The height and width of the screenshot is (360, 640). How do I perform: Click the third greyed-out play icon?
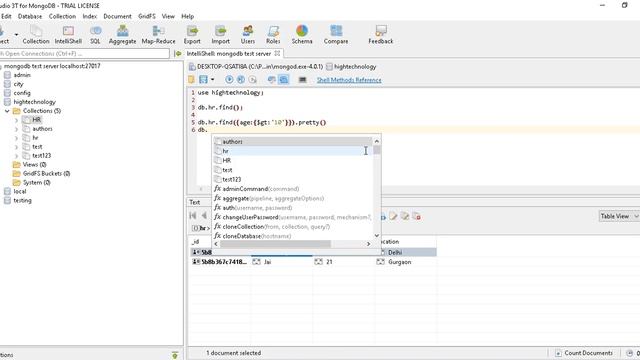tap(253, 80)
